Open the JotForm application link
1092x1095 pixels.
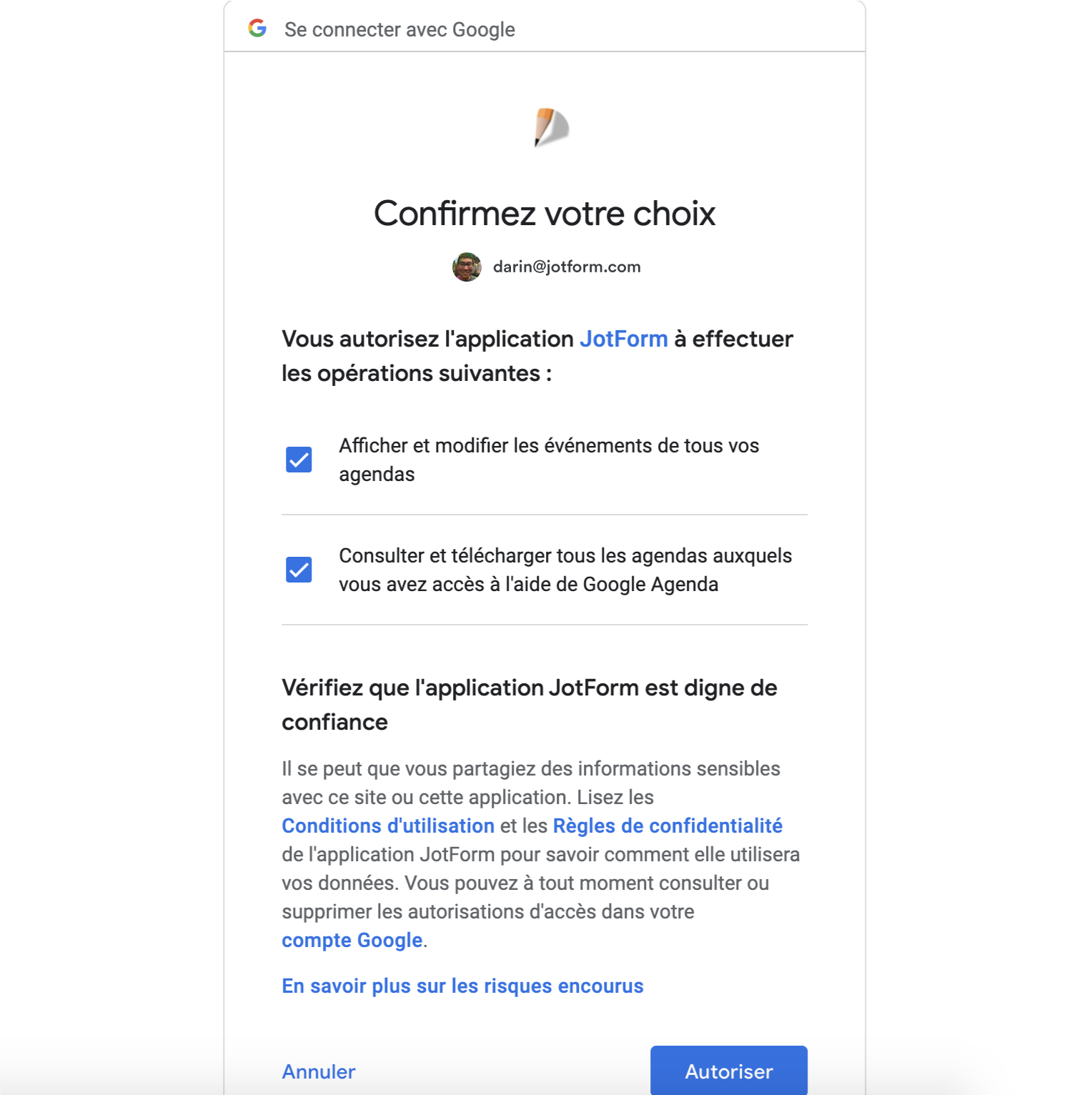[x=623, y=339]
